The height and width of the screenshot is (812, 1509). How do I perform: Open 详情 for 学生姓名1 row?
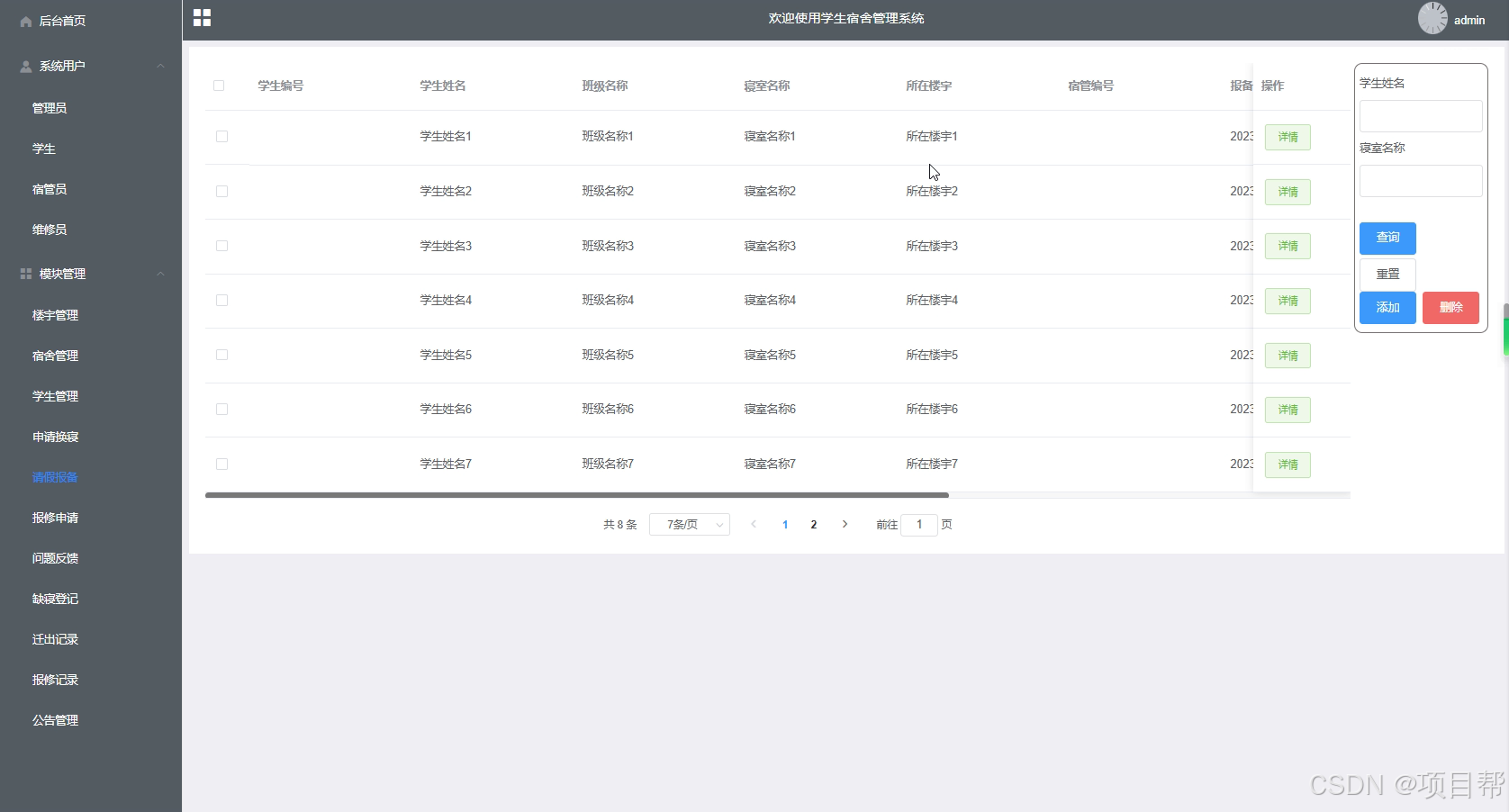(1288, 137)
